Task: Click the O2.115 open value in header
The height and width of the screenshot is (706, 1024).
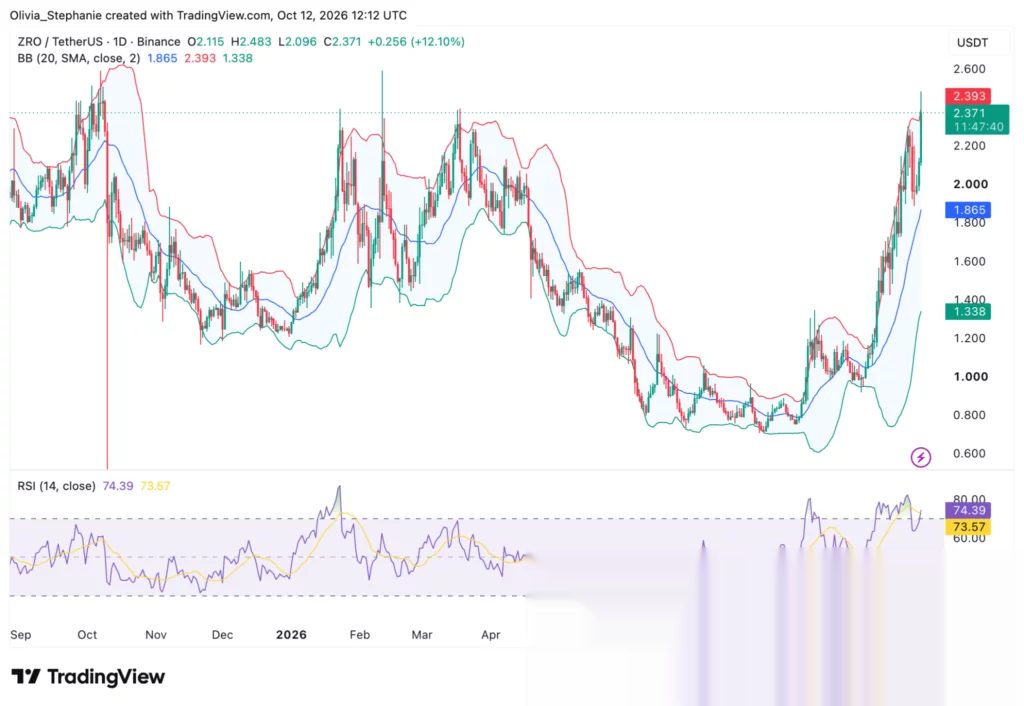Action: (x=206, y=42)
